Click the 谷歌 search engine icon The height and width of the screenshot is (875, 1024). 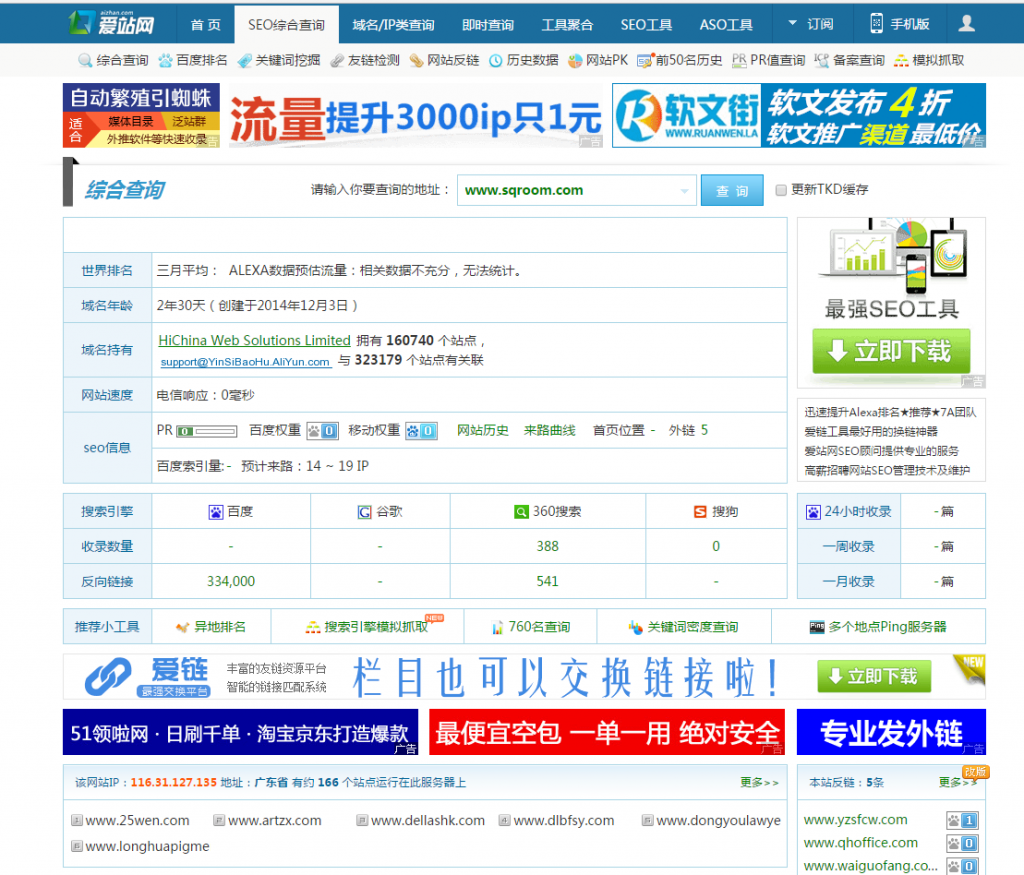pyautogui.click(x=365, y=512)
